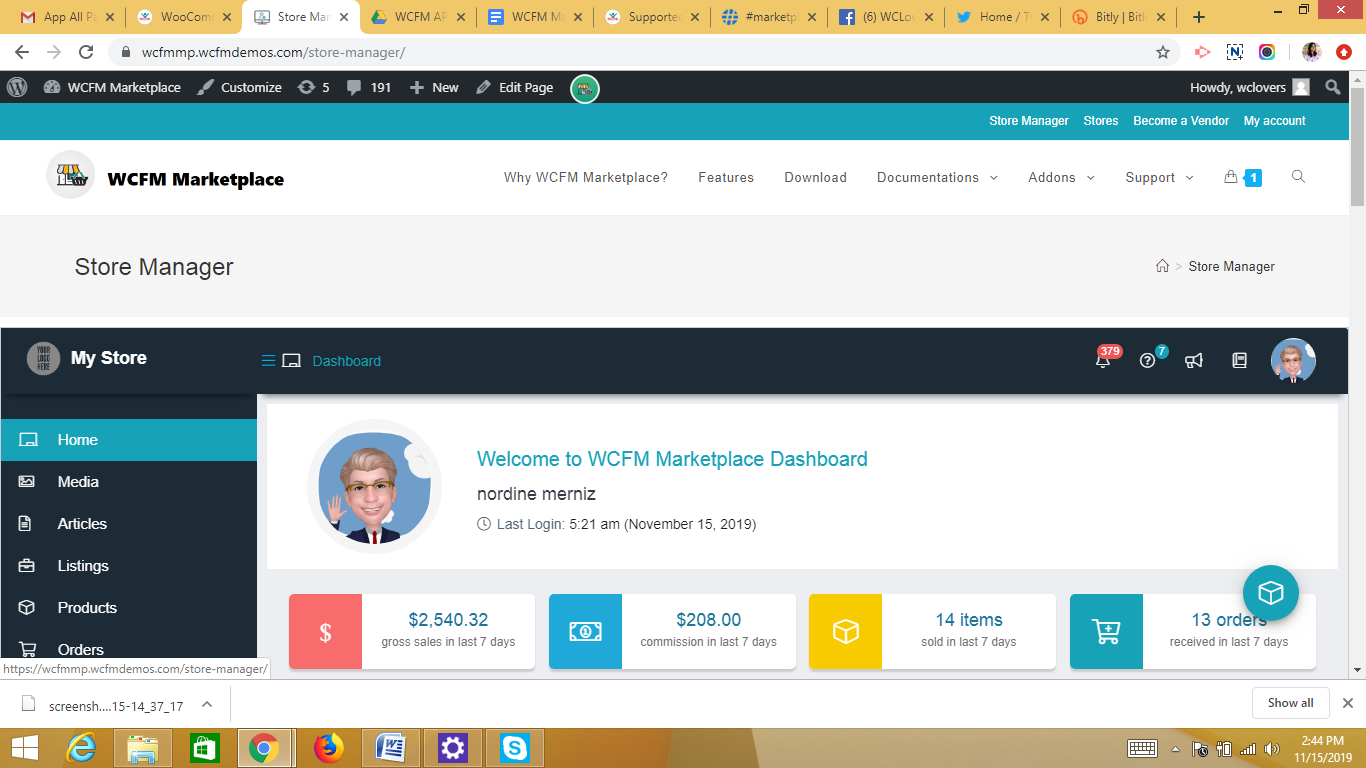
Task: Open the New menu in admin bar
Action: pyautogui.click(x=434, y=87)
